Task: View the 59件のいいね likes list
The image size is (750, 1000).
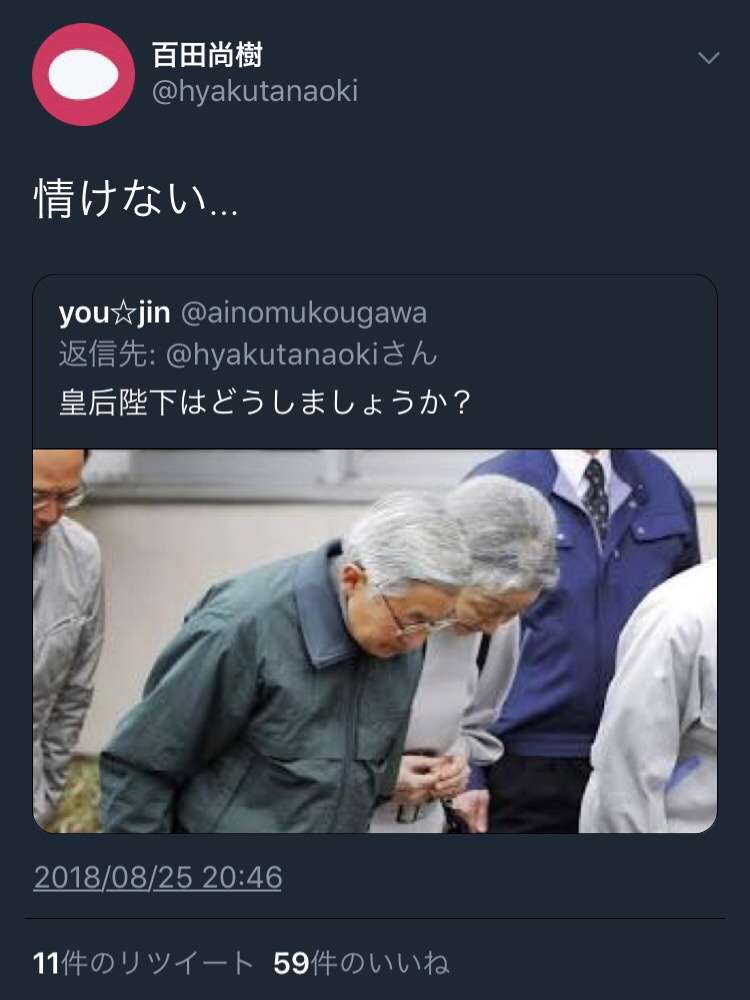Action: 362,963
